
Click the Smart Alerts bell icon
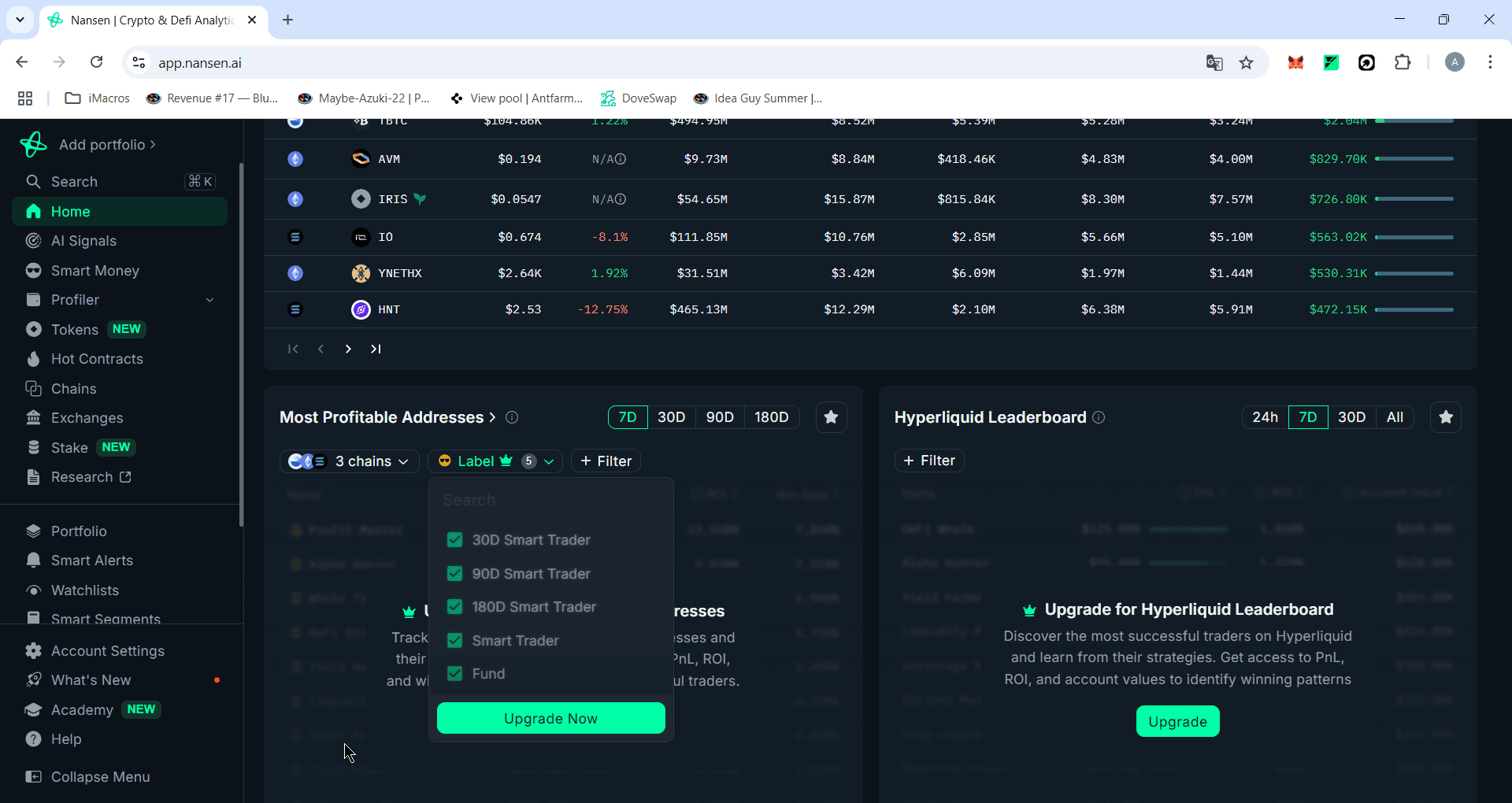click(33, 561)
